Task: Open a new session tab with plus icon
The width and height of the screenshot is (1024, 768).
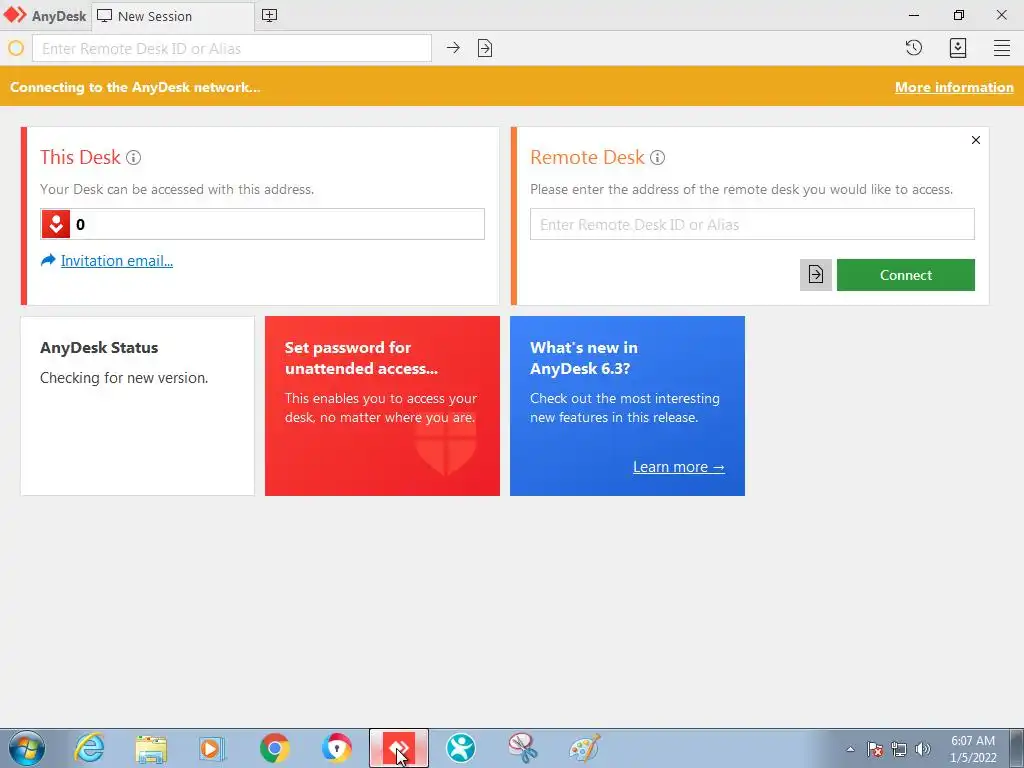Action: click(x=269, y=16)
